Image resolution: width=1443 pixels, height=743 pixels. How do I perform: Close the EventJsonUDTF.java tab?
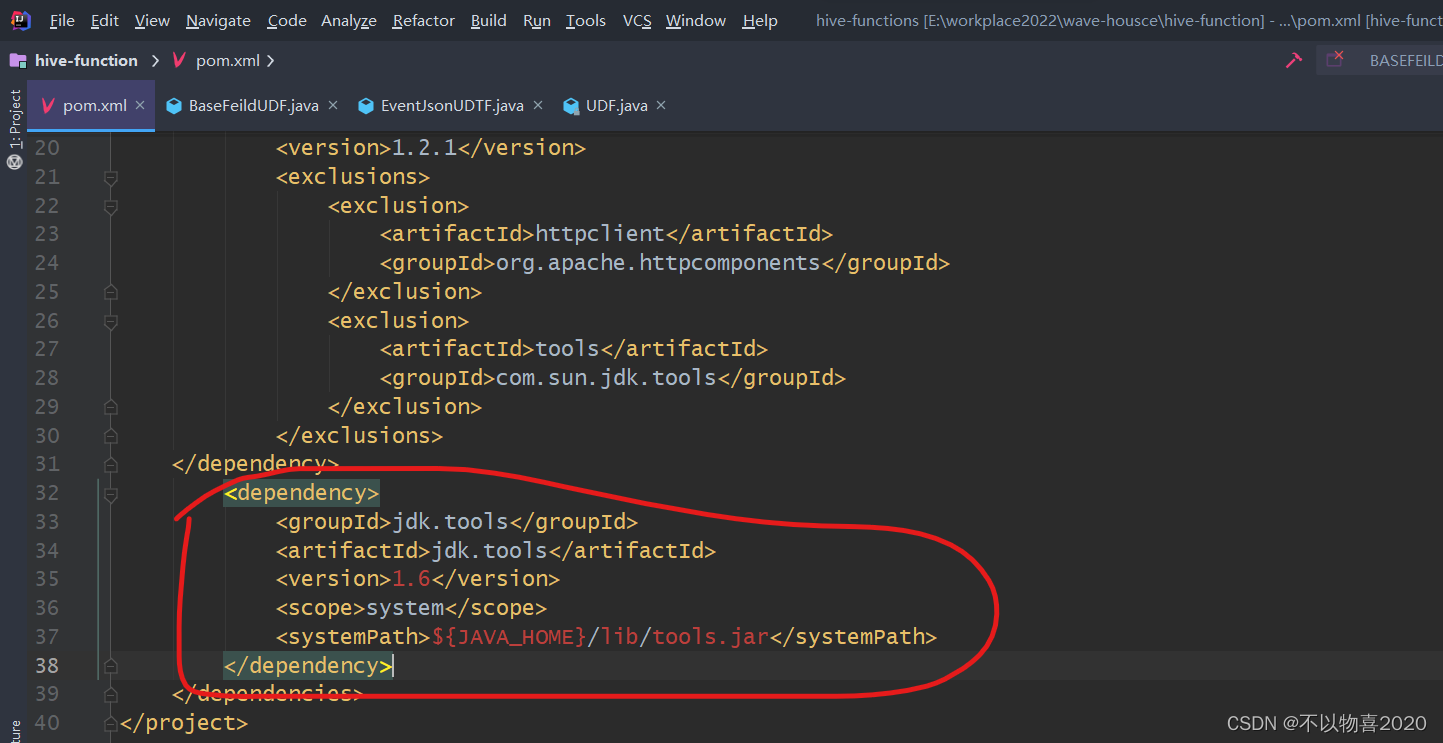pyautogui.click(x=537, y=105)
